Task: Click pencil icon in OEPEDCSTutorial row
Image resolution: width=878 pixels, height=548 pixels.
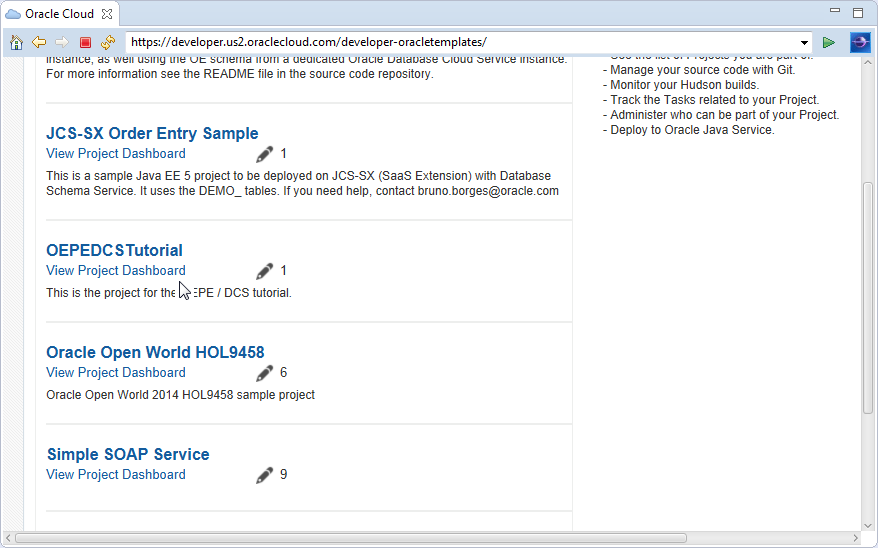Action: click(264, 271)
